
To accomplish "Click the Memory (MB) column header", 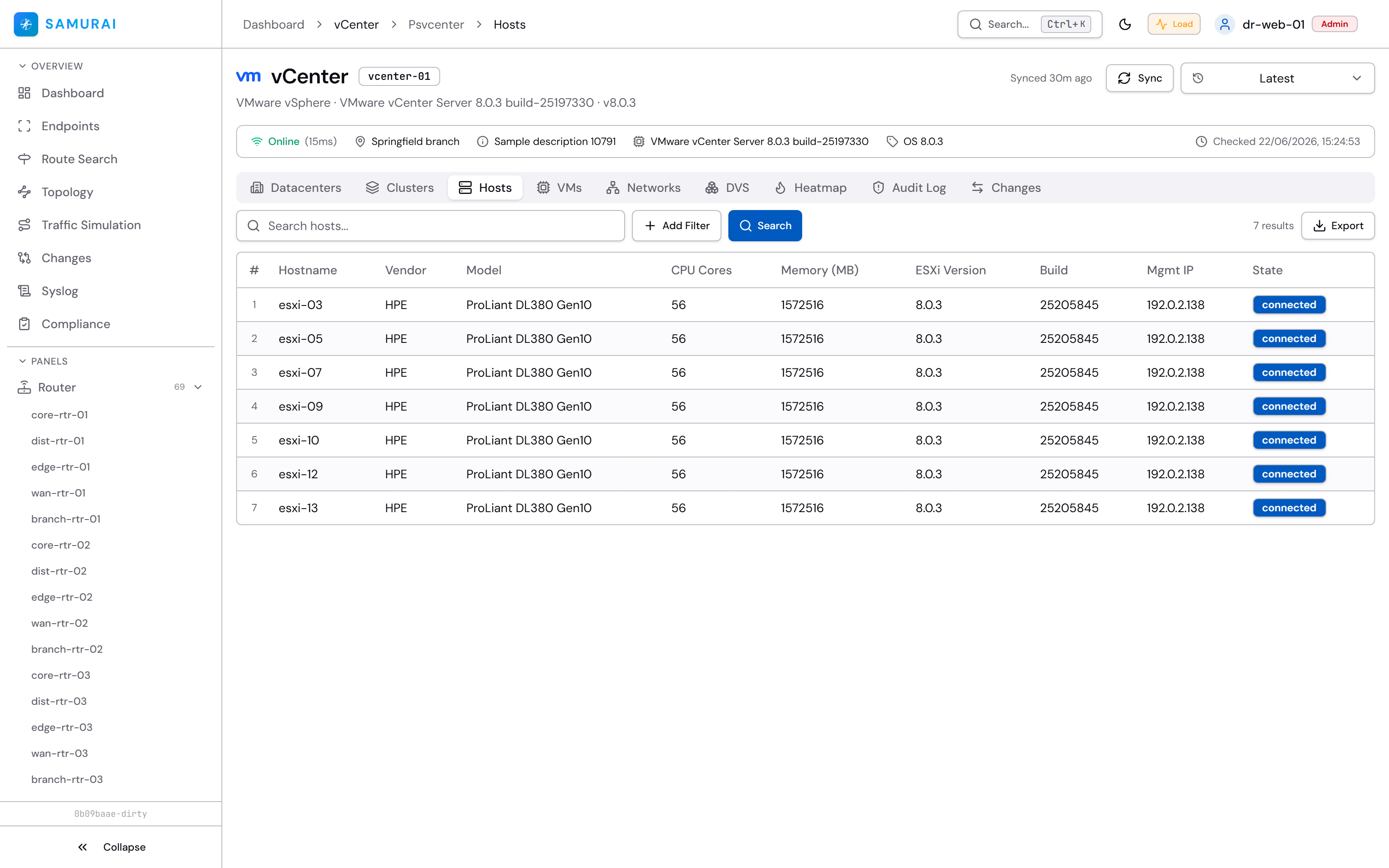I will [x=820, y=270].
